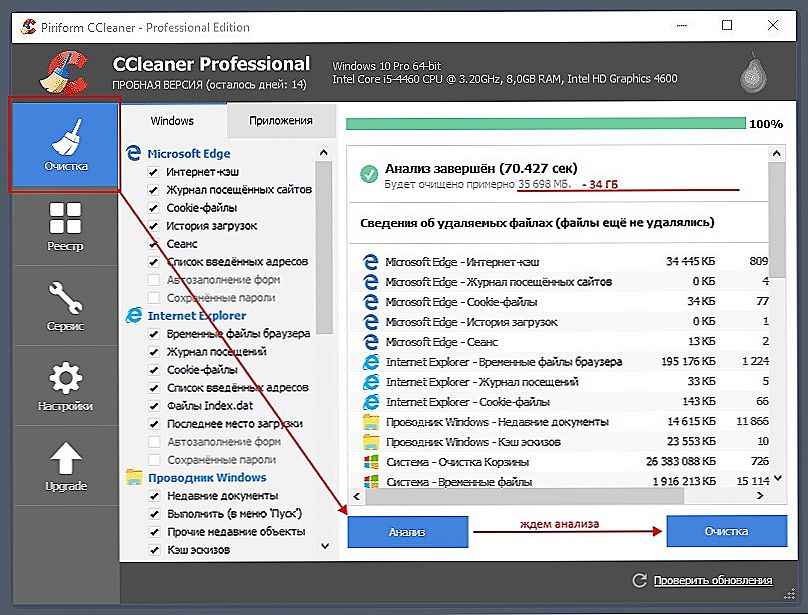
Task: Click horizontal scroll right arrow in results
Action: [760, 496]
